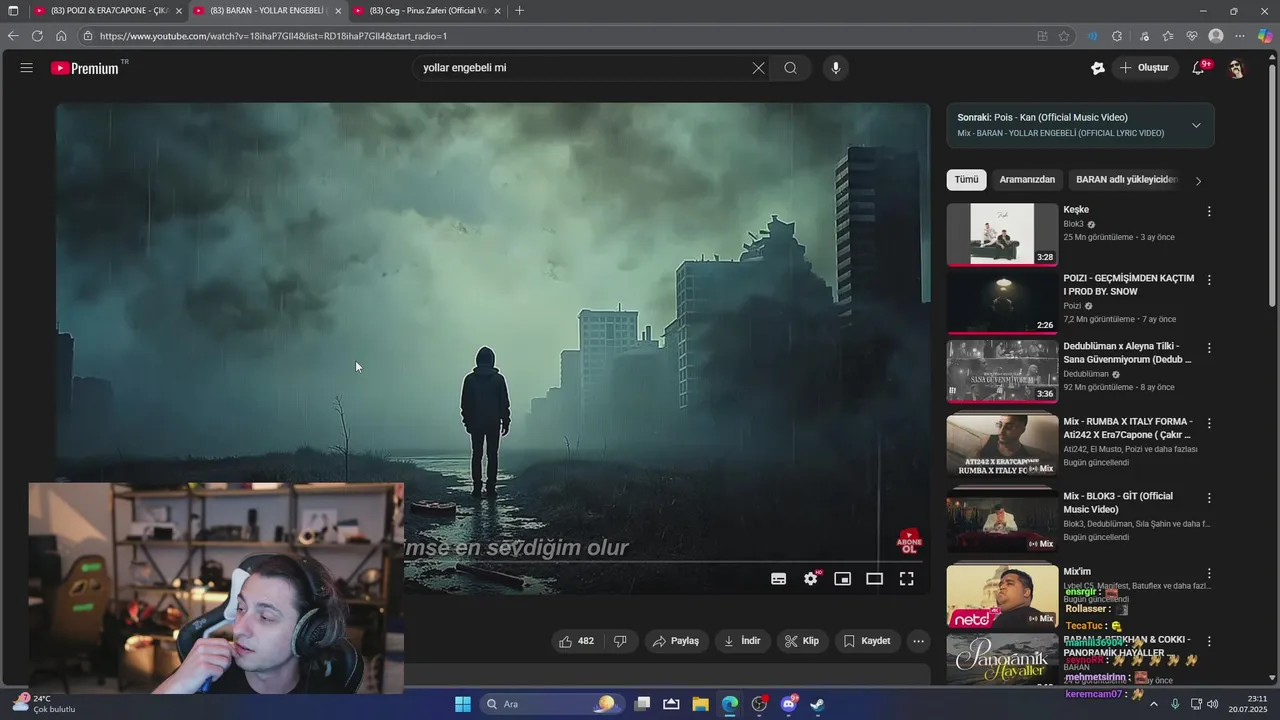Open File Explorer from the taskbar
Screen dimensions: 1280x720
pyautogui.click(x=700, y=704)
